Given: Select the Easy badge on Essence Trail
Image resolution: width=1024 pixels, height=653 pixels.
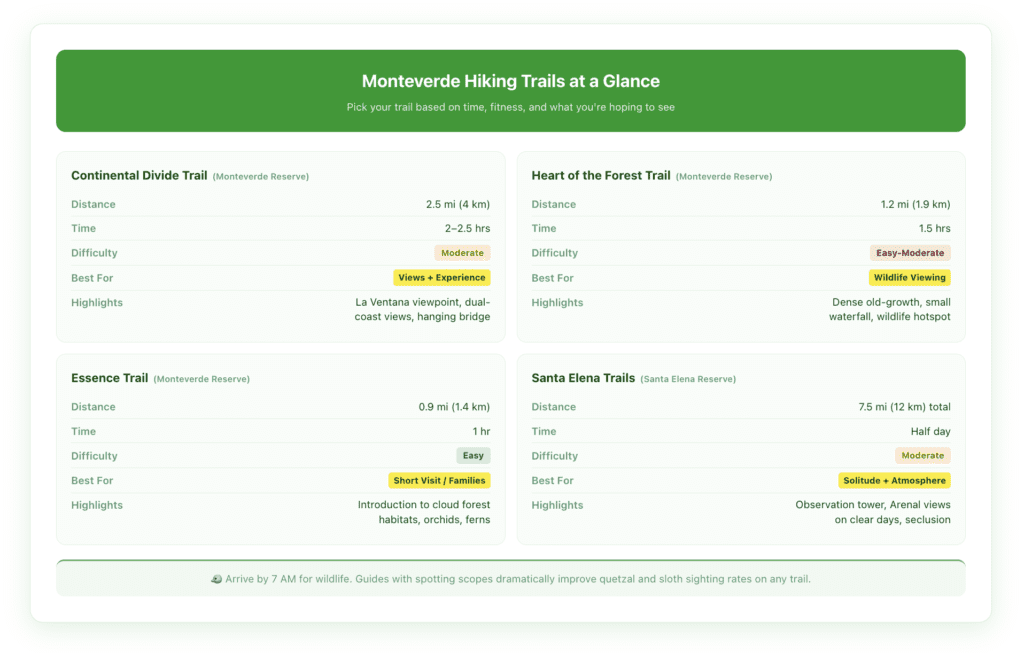Looking at the screenshot, I should pos(472,455).
